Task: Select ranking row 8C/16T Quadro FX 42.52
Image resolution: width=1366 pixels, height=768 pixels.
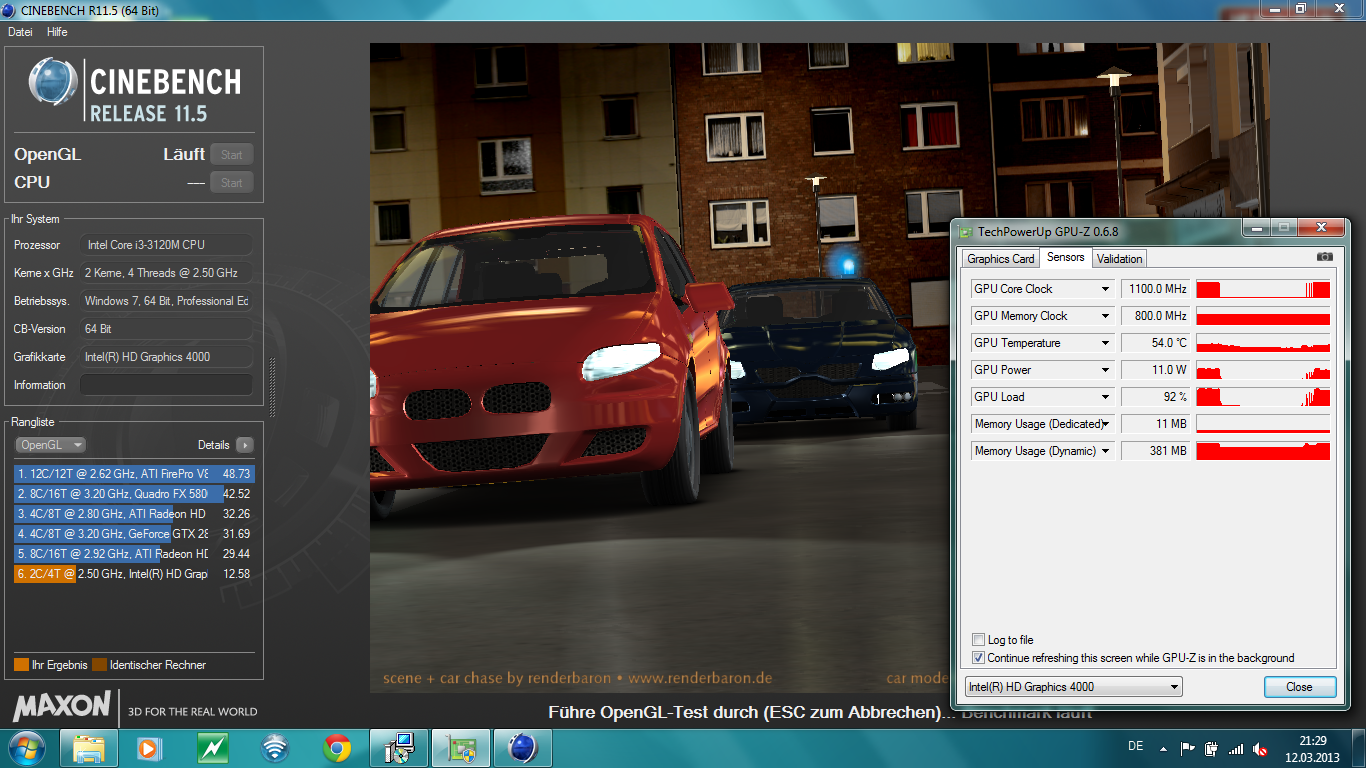Action: (134, 494)
